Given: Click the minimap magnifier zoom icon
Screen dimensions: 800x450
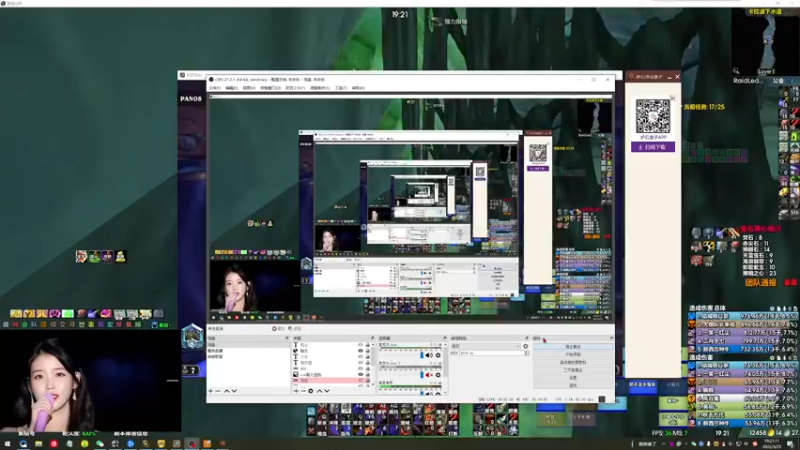Looking at the screenshot, I should (x=736, y=71).
